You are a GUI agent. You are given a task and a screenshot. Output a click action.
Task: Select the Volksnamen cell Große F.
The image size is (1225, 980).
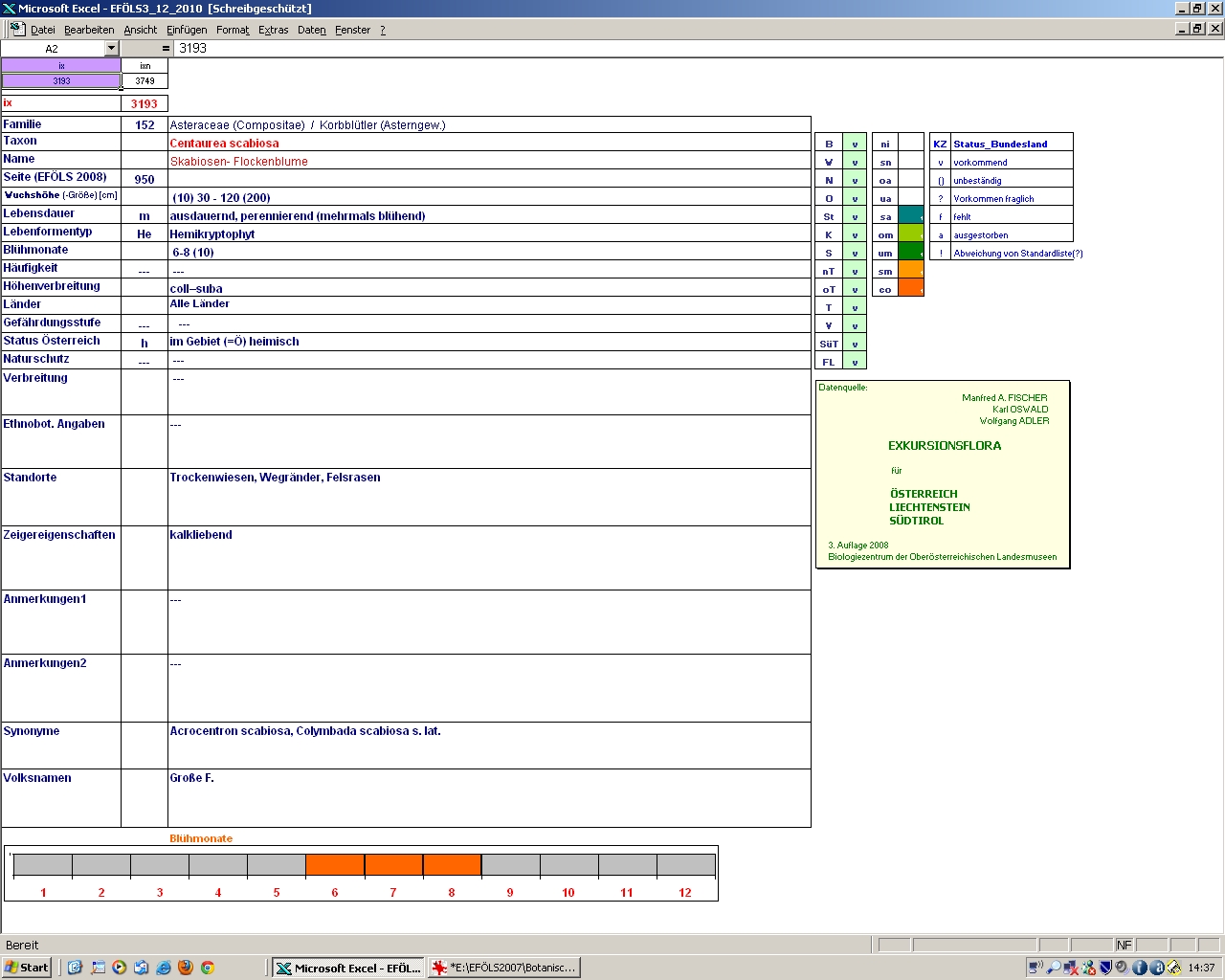pos(489,798)
